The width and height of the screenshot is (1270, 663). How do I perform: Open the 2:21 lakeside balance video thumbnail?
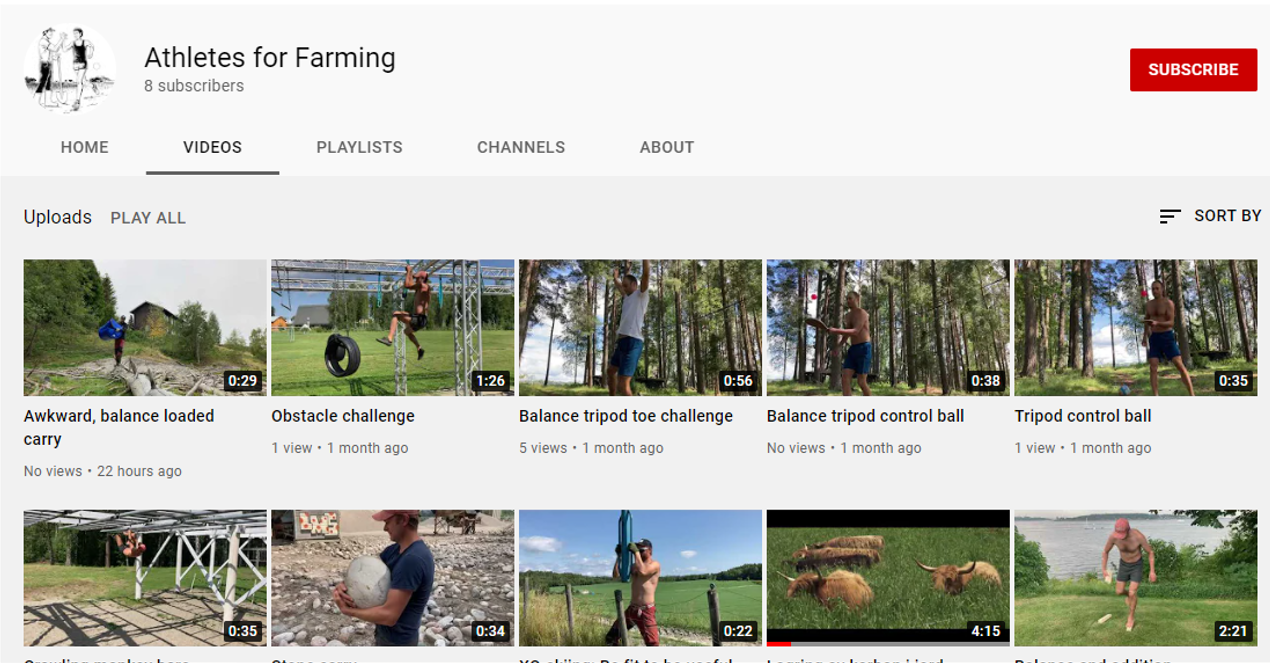pyautogui.click(x=1135, y=578)
